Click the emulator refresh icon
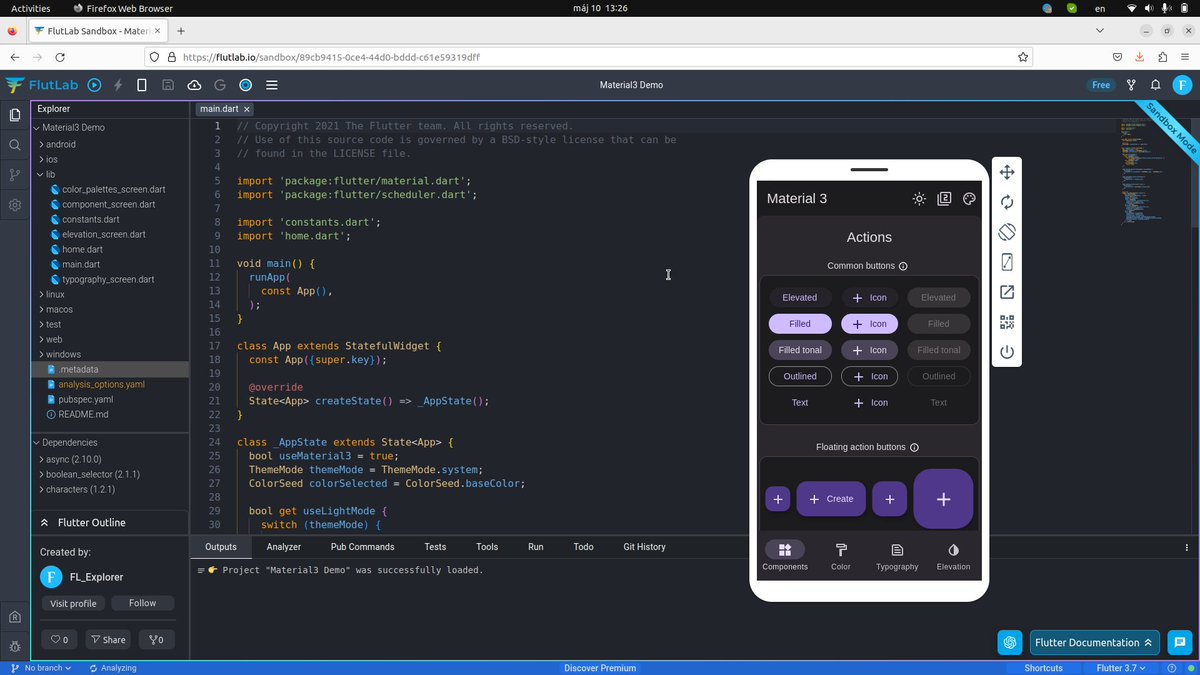The width and height of the screenshot is (1200, 675). (x=1007, y=202)
